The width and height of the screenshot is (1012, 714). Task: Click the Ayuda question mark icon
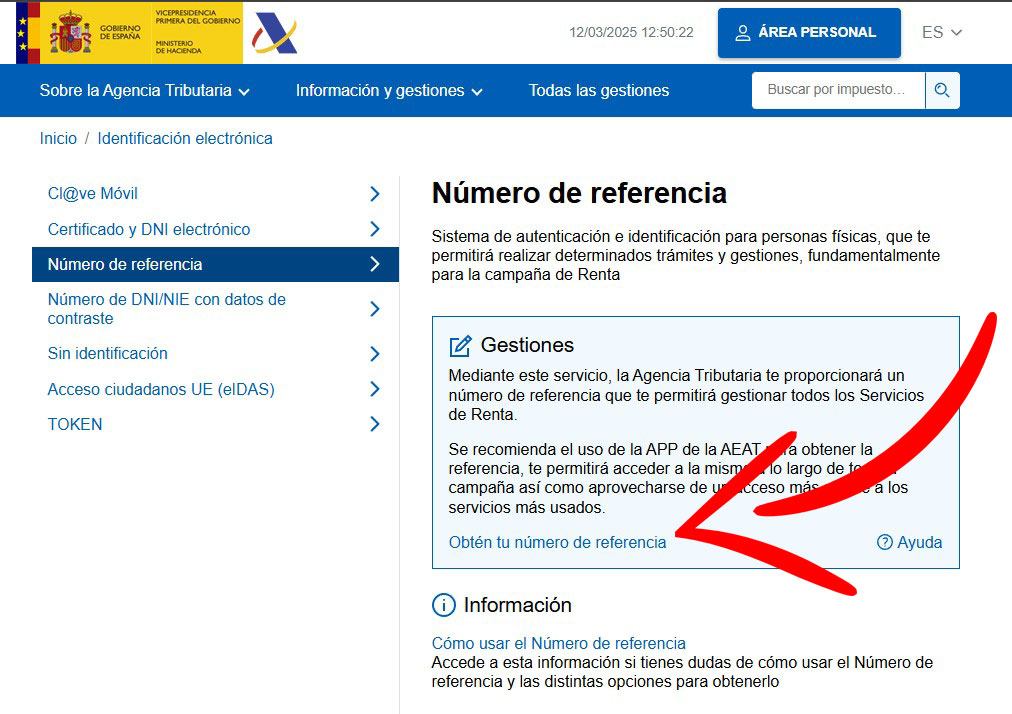[x=884, y=542]
